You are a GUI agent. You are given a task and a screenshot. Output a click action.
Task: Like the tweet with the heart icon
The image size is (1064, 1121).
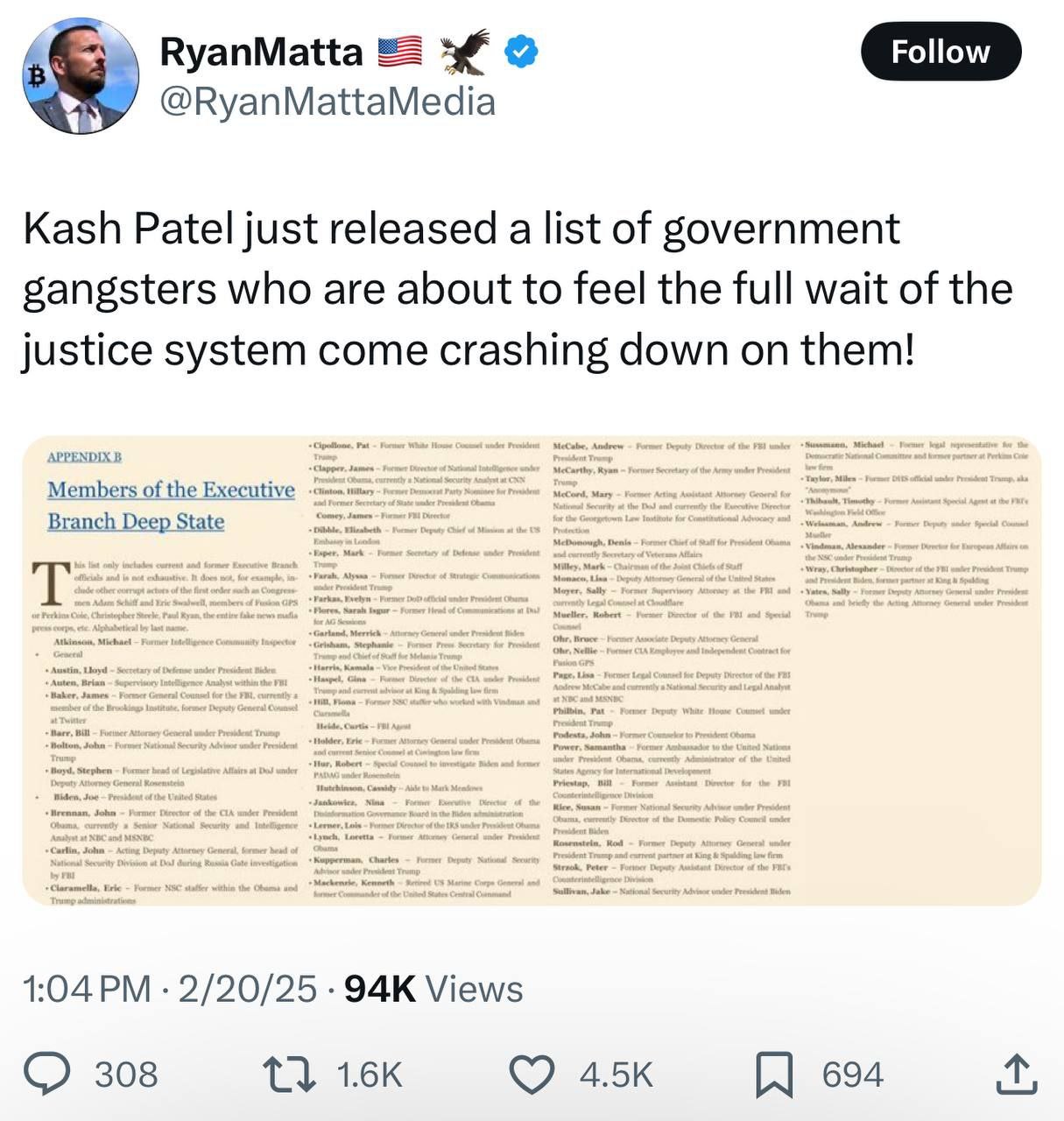[x=532, y=1075]
